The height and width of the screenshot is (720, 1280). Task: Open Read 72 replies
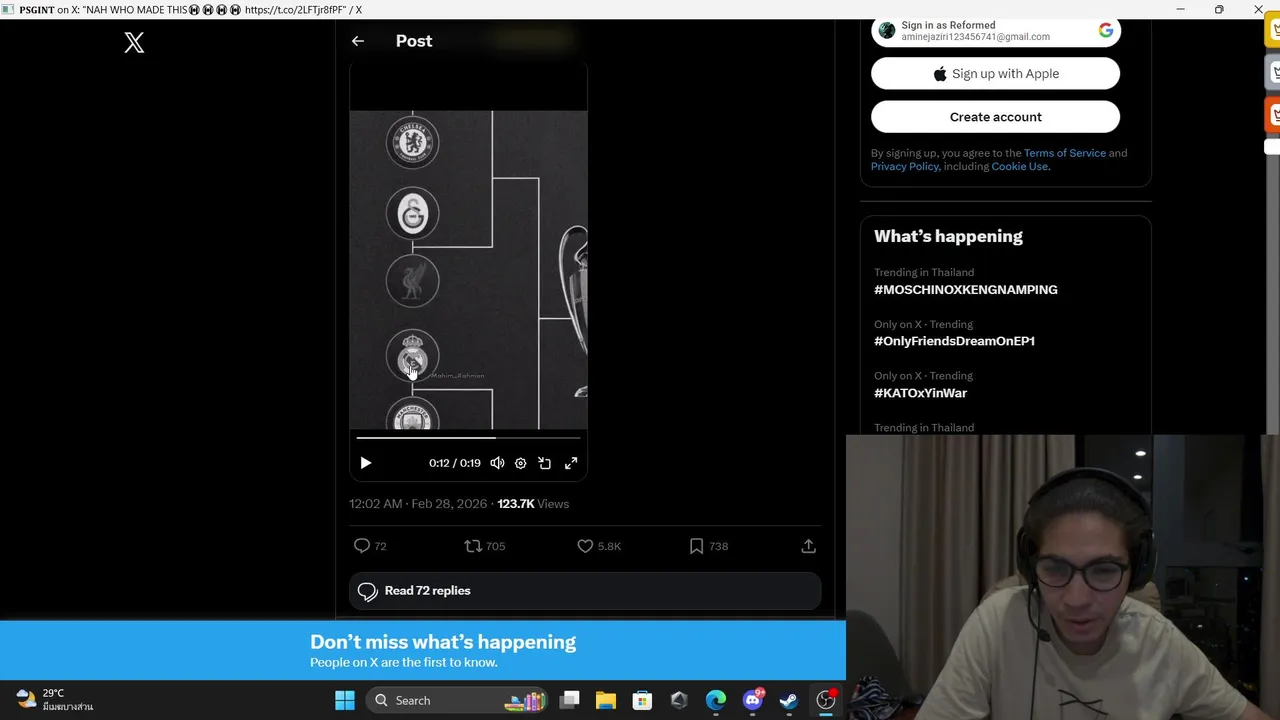pyautogui.click(x=585, y=591)
